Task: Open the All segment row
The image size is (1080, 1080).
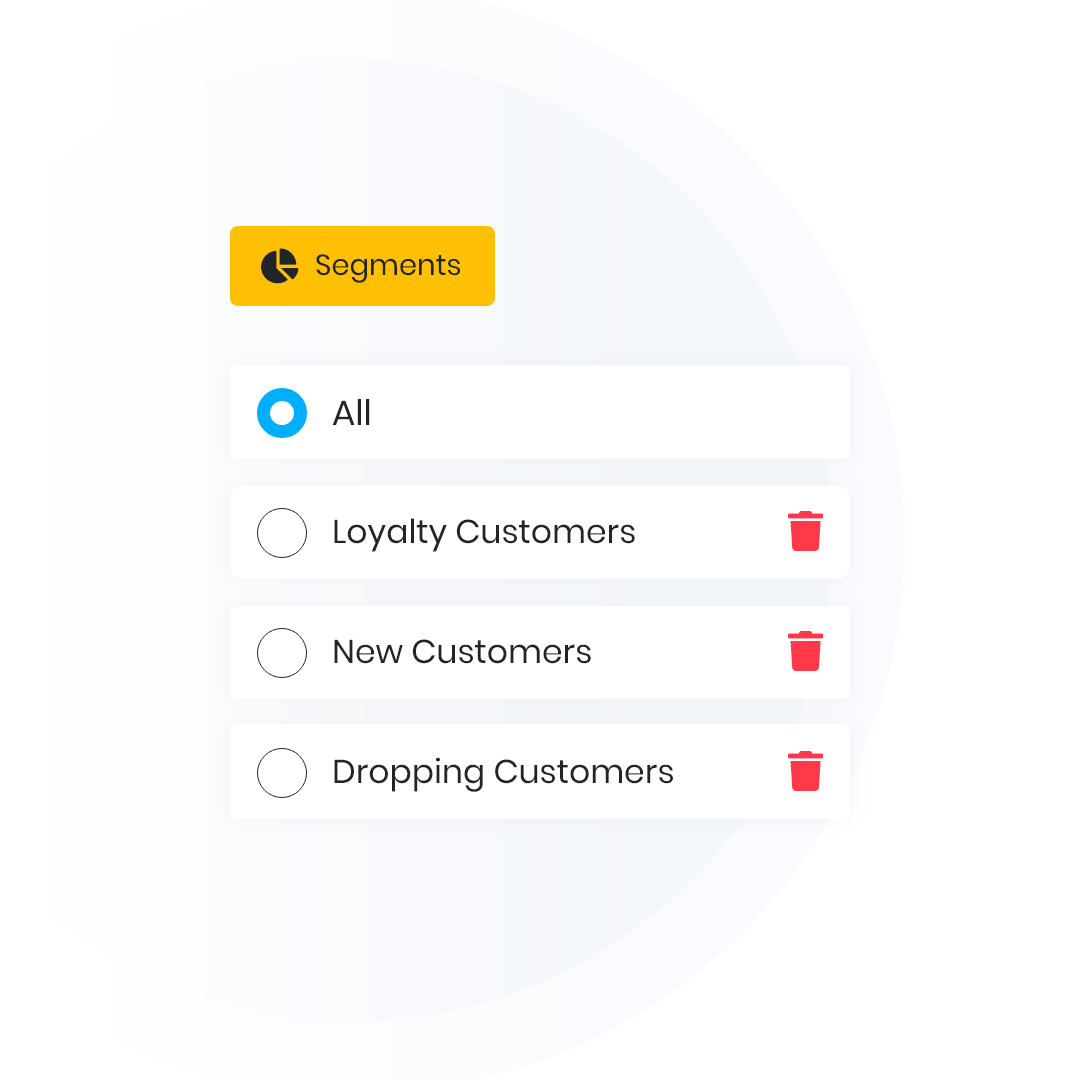Action: [540, 412]
